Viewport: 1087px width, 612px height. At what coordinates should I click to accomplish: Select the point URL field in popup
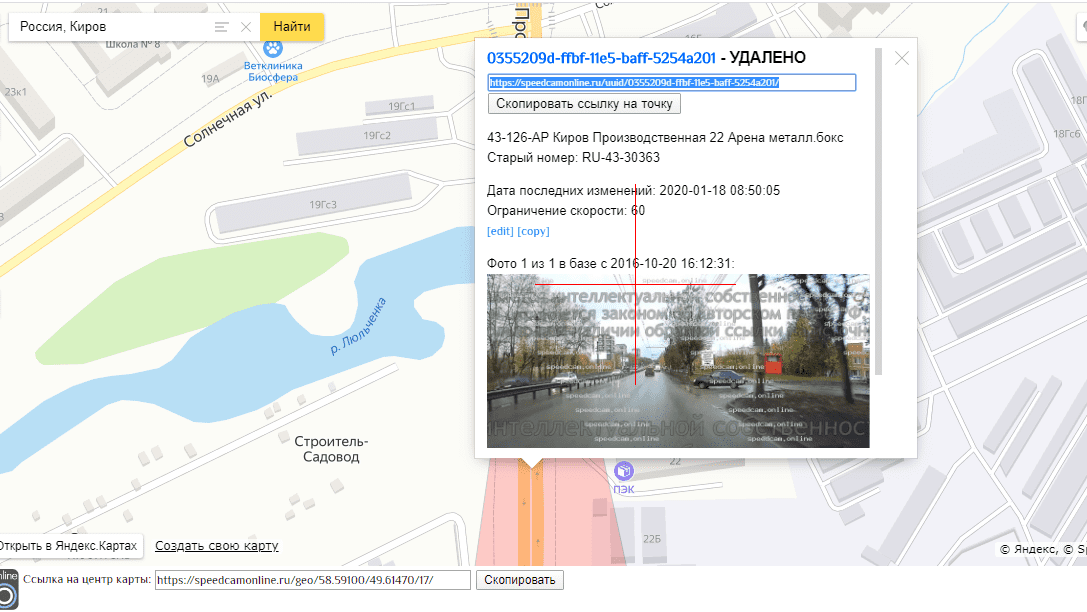coord(671,83)
